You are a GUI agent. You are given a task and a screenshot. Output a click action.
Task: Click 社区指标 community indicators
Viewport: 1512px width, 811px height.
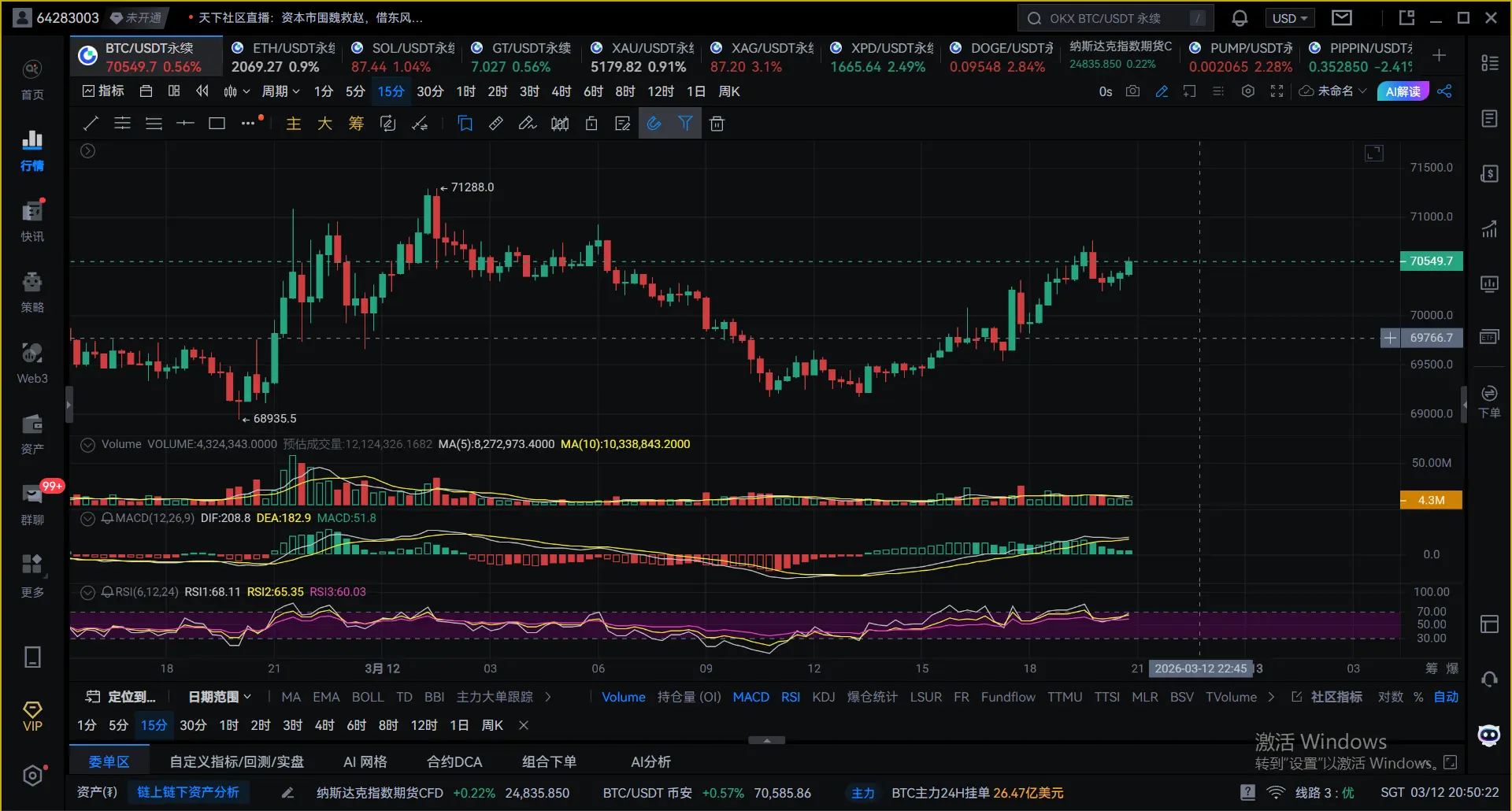tap(1328, 697)
